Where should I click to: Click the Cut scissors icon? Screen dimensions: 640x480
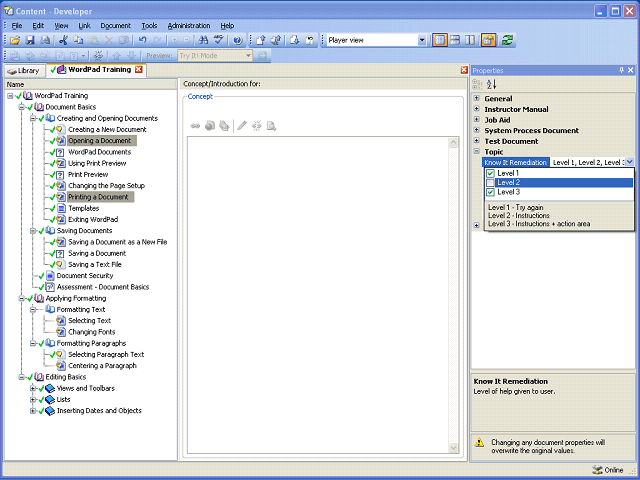(x=63, y=40)
